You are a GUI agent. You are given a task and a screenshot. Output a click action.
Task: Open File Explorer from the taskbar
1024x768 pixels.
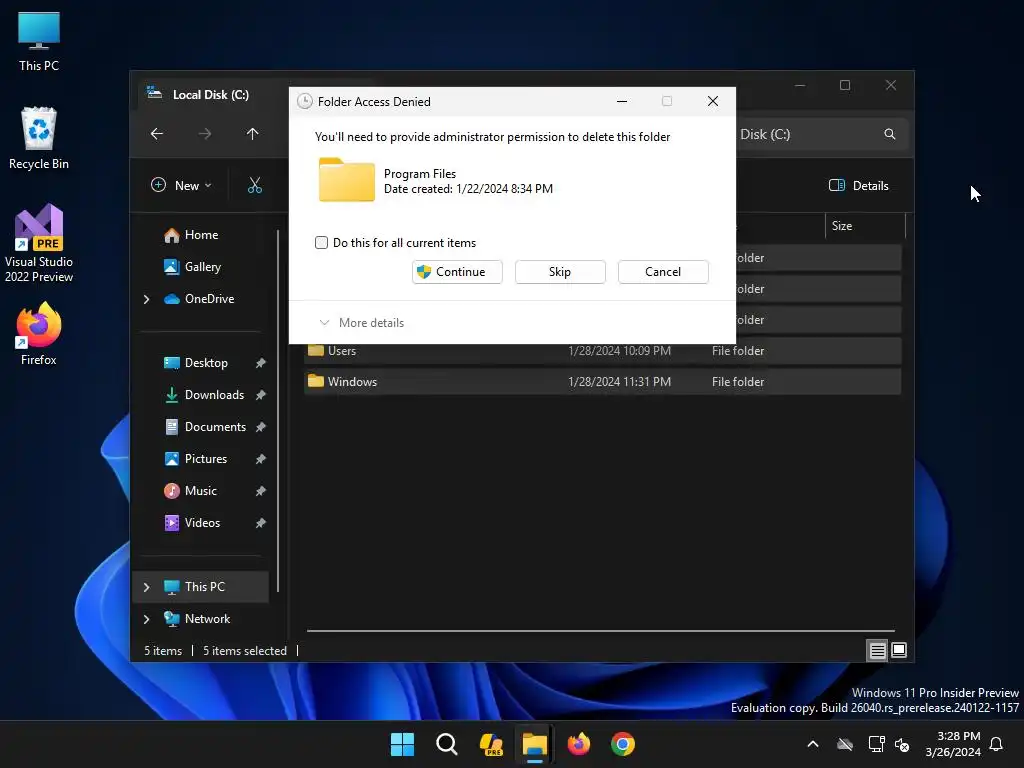coord(534,744)
